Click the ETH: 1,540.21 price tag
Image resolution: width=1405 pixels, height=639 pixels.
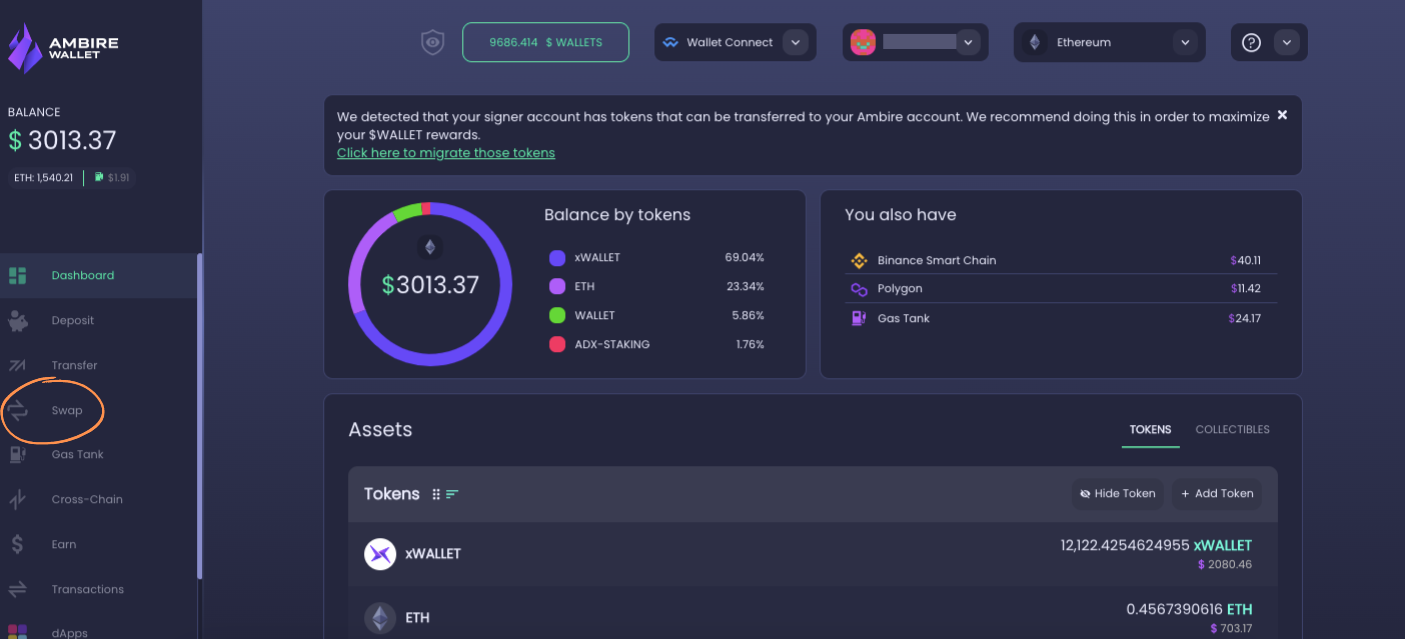coord(44,177)
